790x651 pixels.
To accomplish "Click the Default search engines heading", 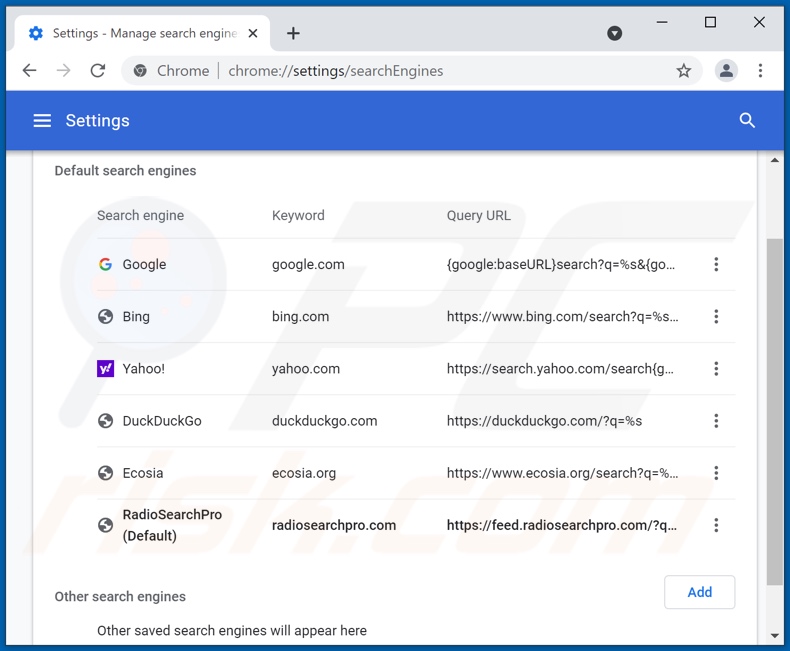I will point(125,171).
